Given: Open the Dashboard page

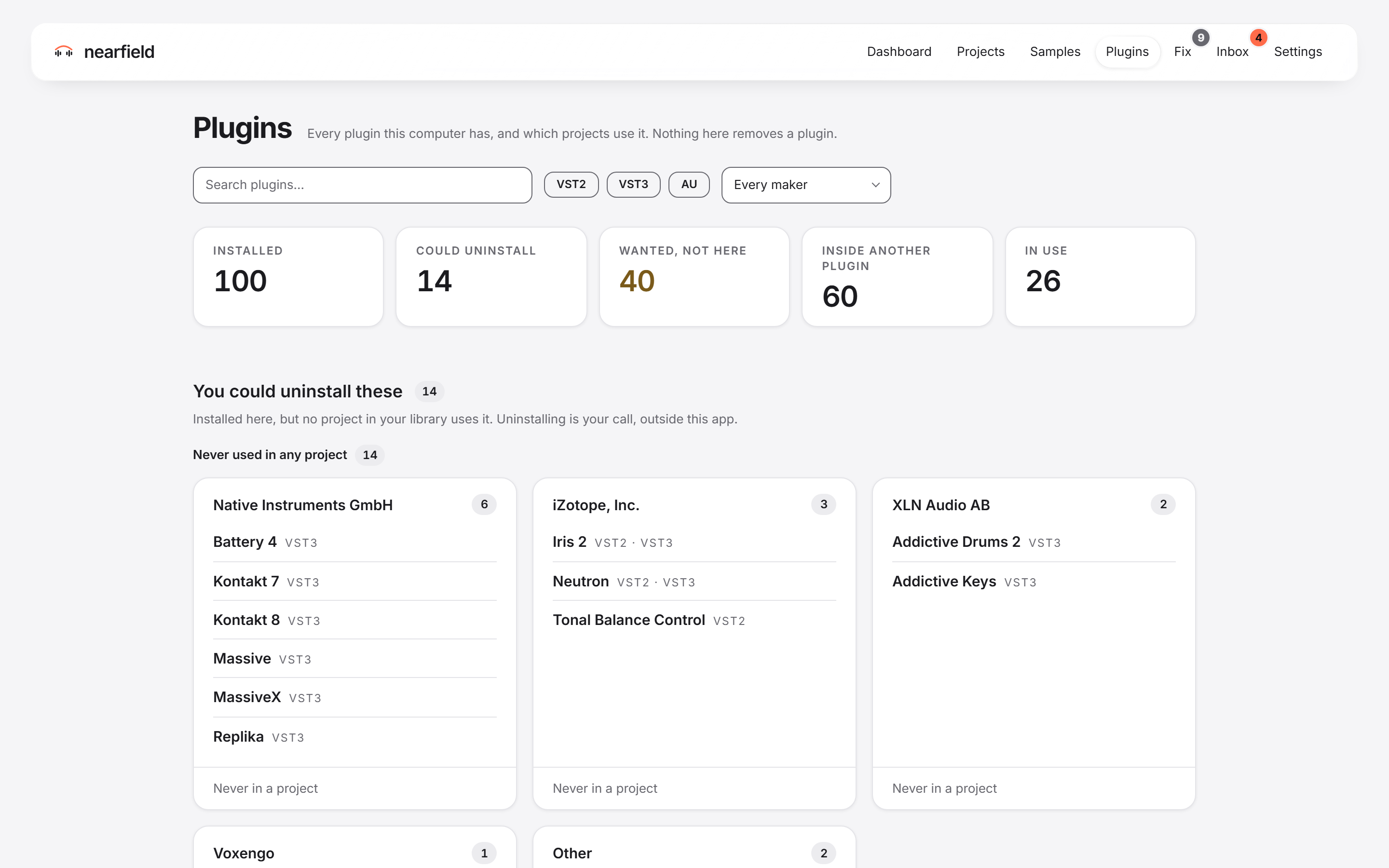Looking at the screenshot, I should pos(899,52).
